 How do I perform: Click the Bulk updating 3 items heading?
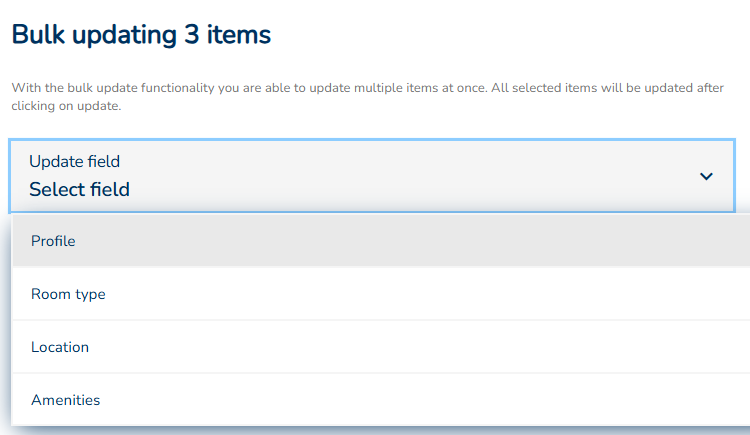[x=141, y=35]
